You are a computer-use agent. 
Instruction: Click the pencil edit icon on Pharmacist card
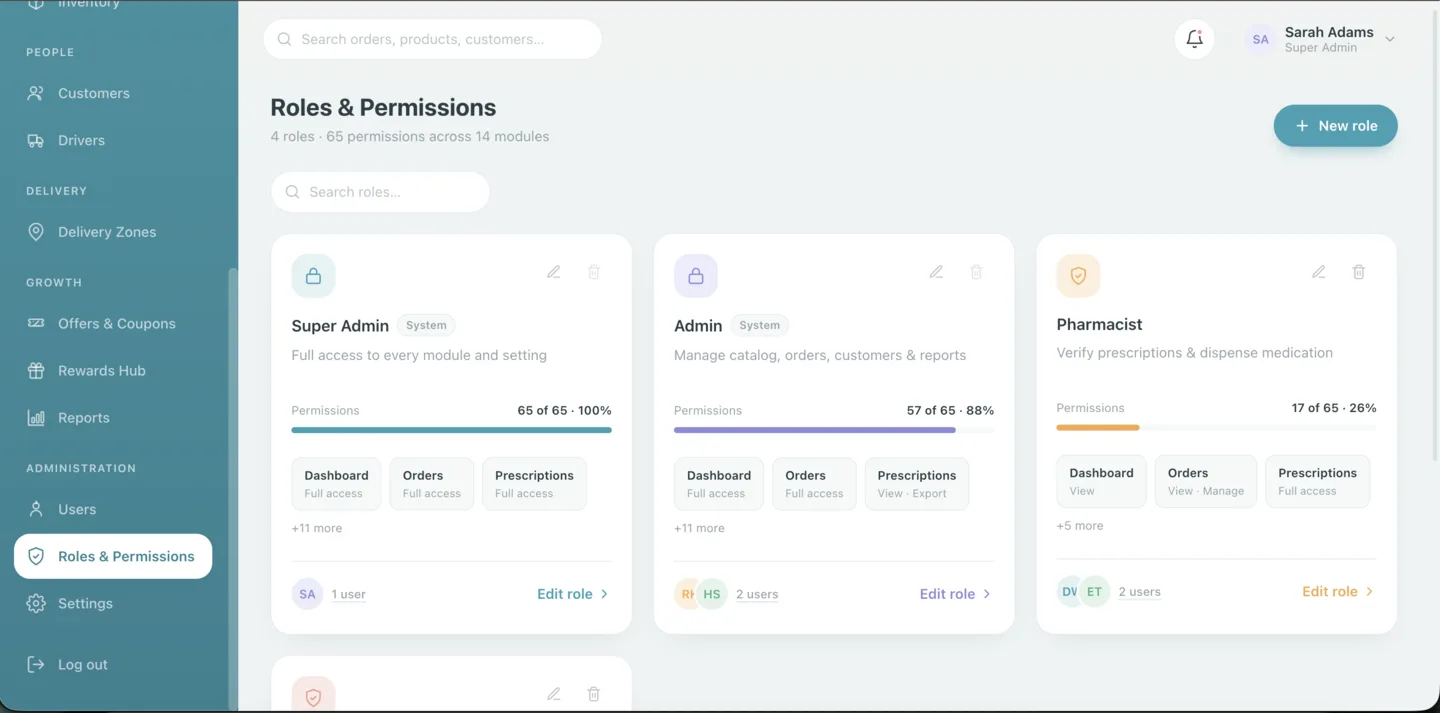point(1319,272)
